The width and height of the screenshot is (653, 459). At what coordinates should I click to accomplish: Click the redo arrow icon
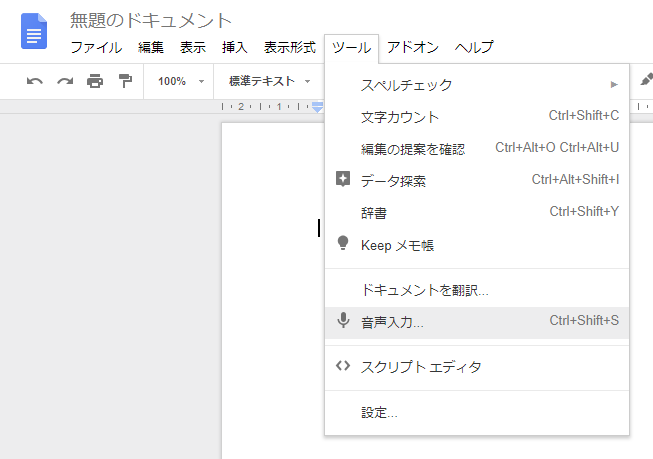(x=65, y=81)
